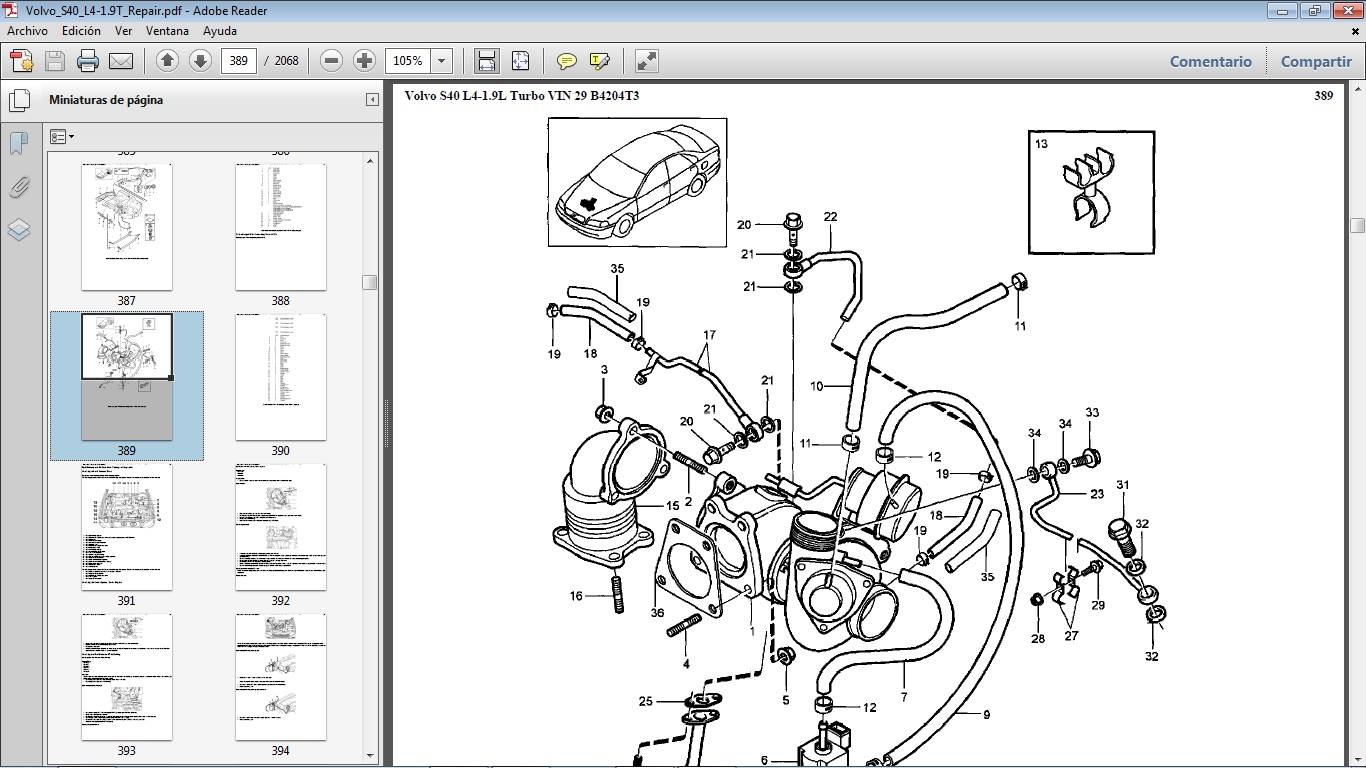Screen dimensions: 1366x768
Task: Fit one full page to the window
Action: tap(520, 61)
